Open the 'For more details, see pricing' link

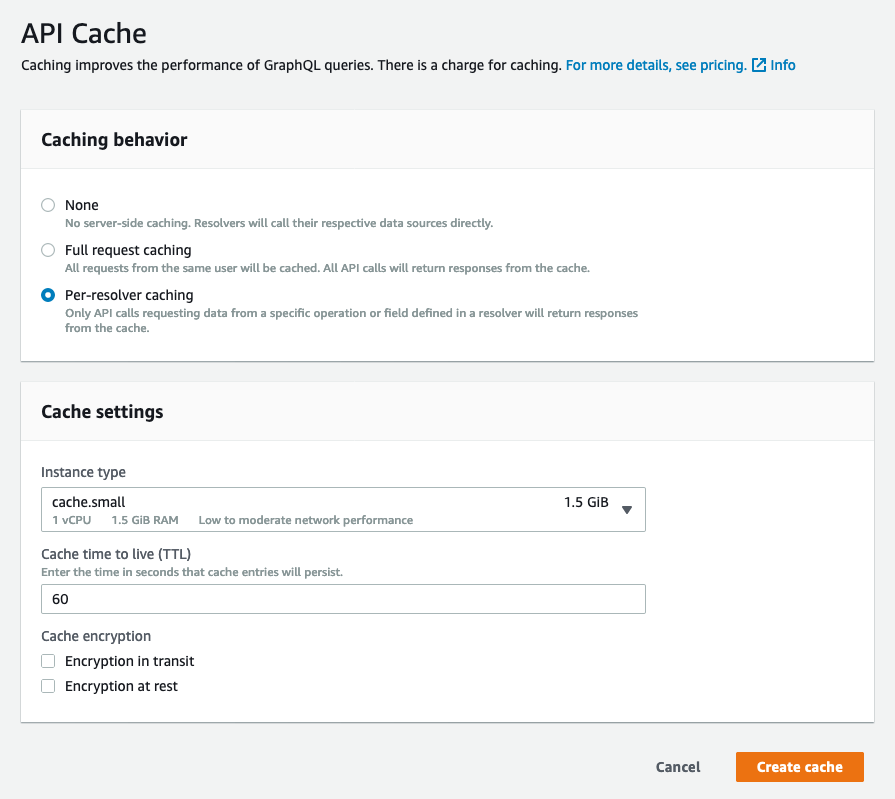pyautogui.click(x=655, y=65)
